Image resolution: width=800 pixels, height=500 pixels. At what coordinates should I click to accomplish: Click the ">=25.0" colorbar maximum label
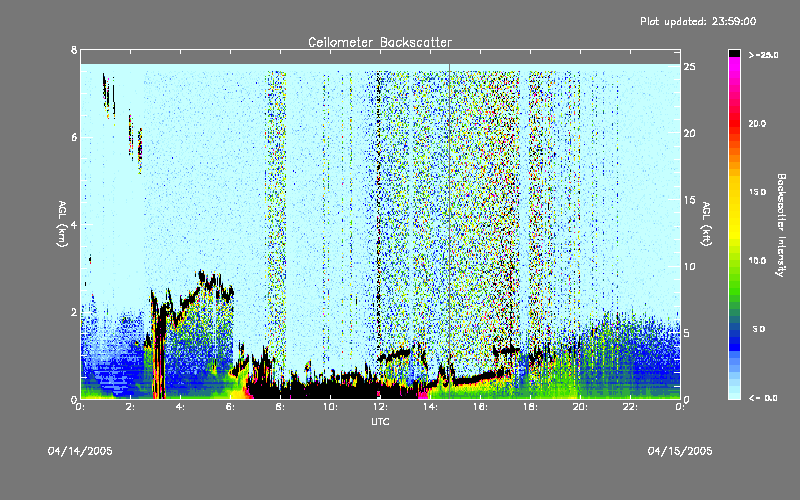tap(763, 55)
